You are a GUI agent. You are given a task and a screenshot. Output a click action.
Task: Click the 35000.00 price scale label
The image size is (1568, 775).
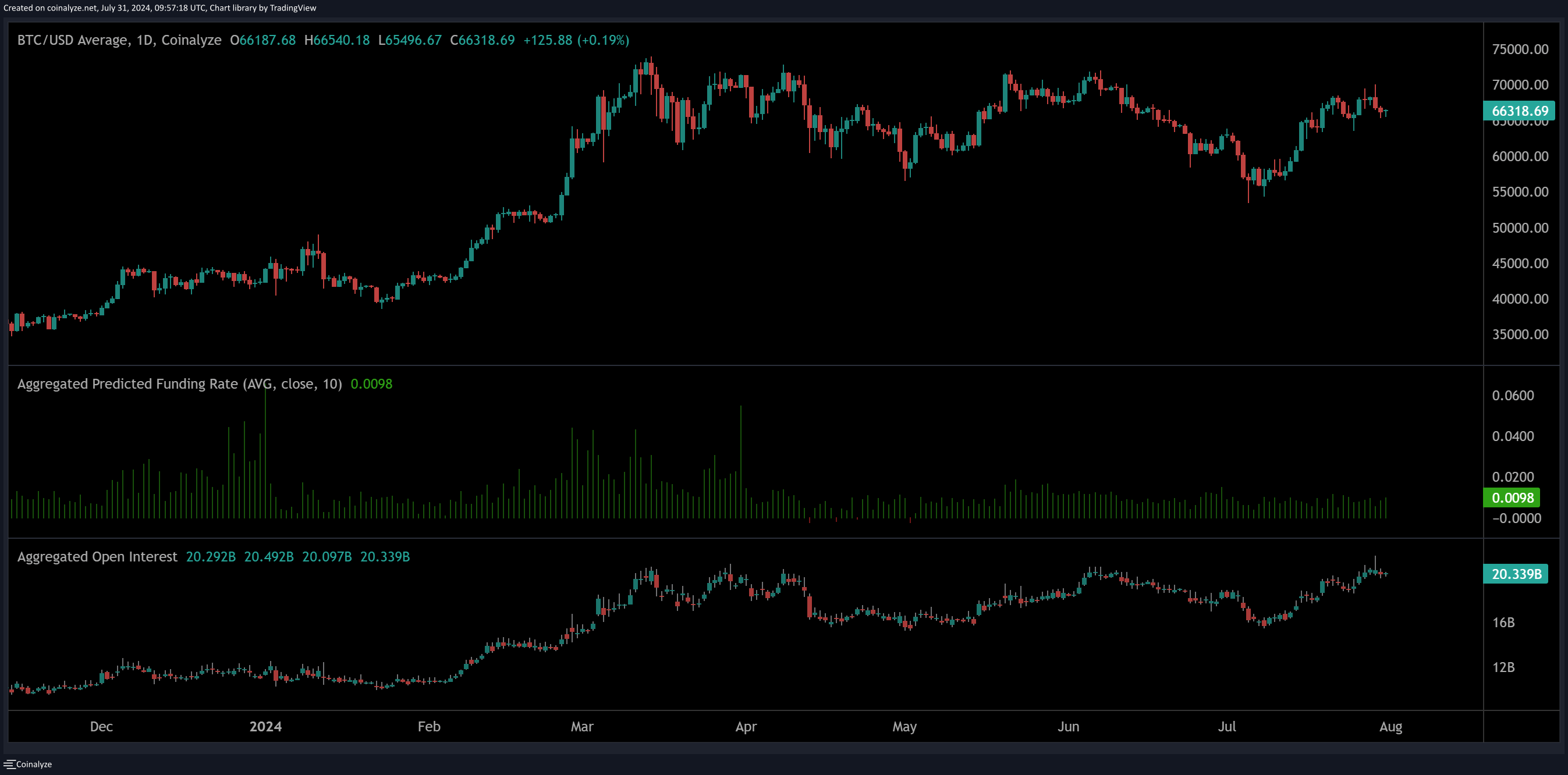pyautogui.click(x=1520, y=334)
